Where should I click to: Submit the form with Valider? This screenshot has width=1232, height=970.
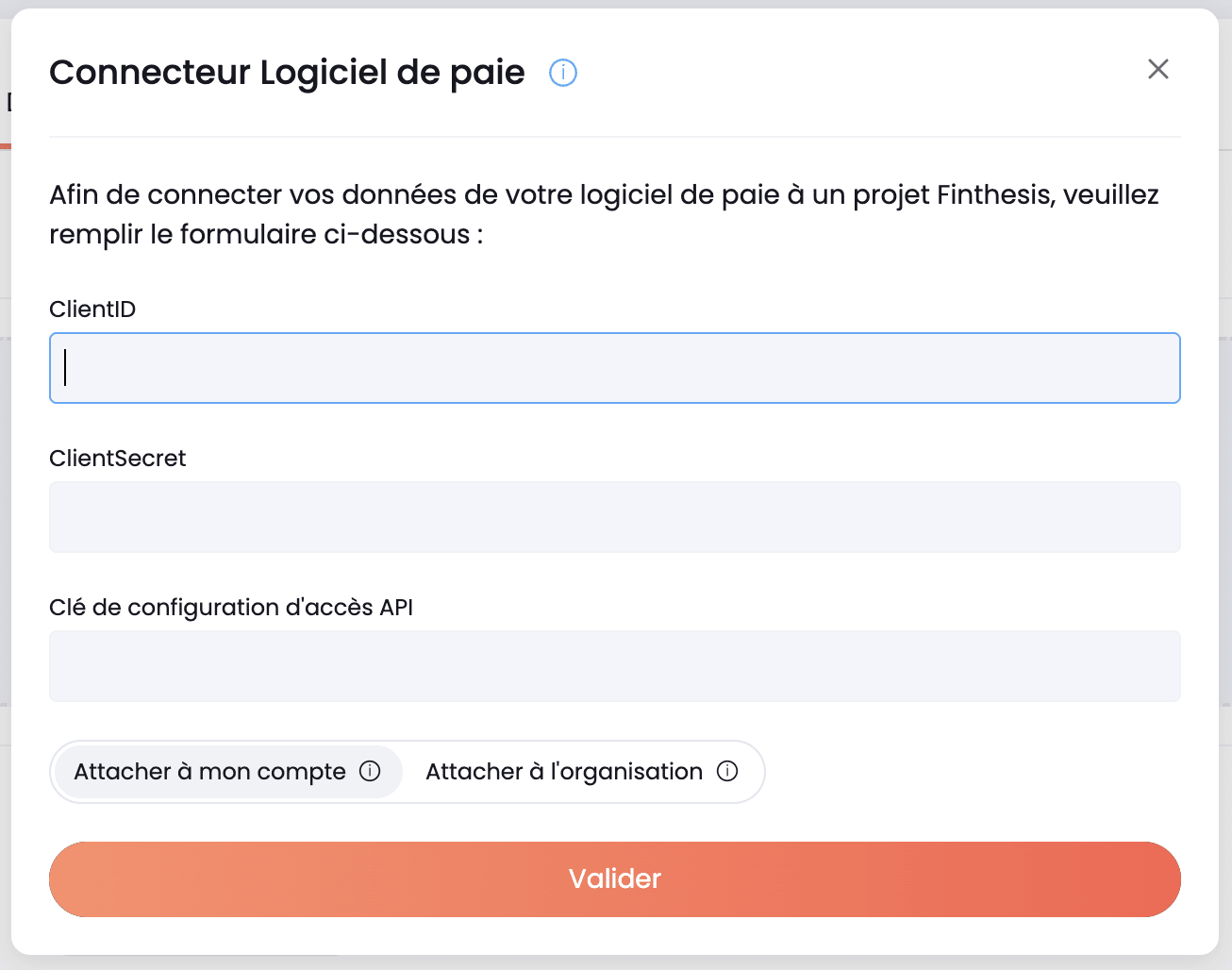pyautogui.click(x=615, y=879)
